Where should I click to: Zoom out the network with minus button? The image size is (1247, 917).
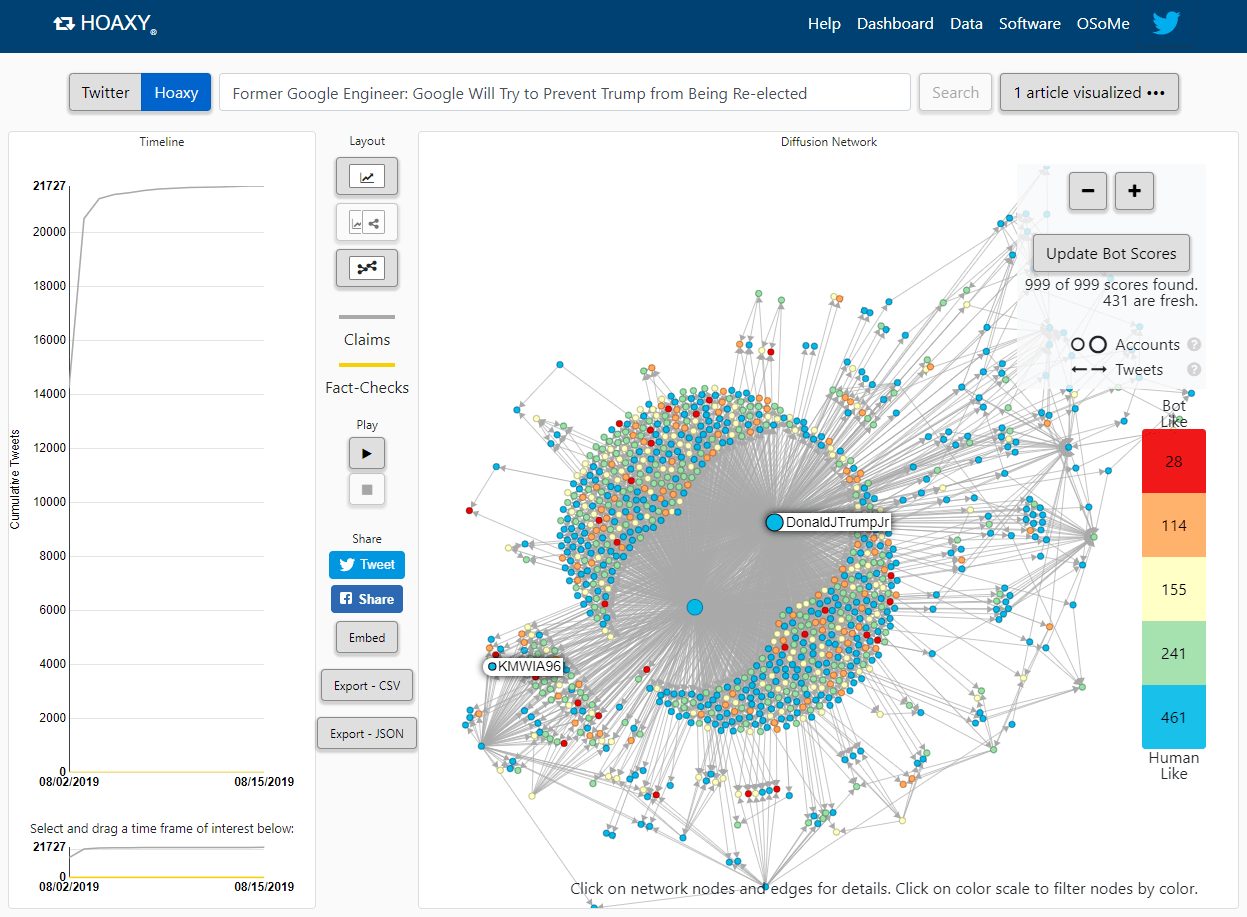click(1088, 191)
